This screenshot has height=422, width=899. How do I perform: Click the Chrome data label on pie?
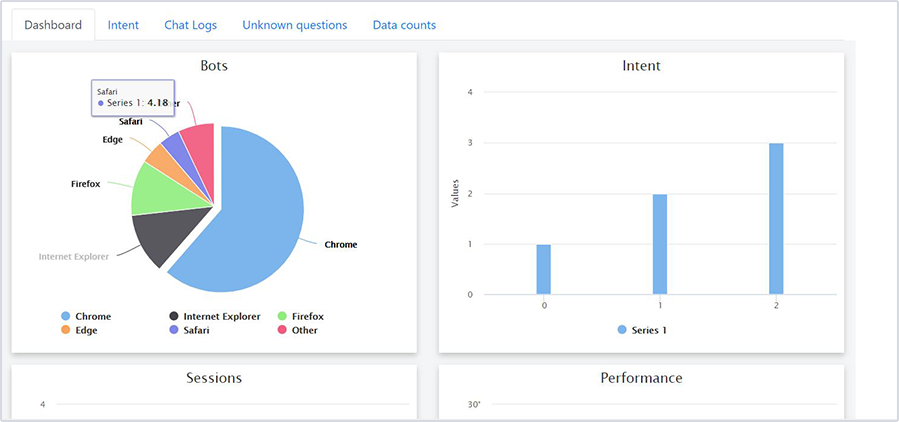(x=341, y=244)
